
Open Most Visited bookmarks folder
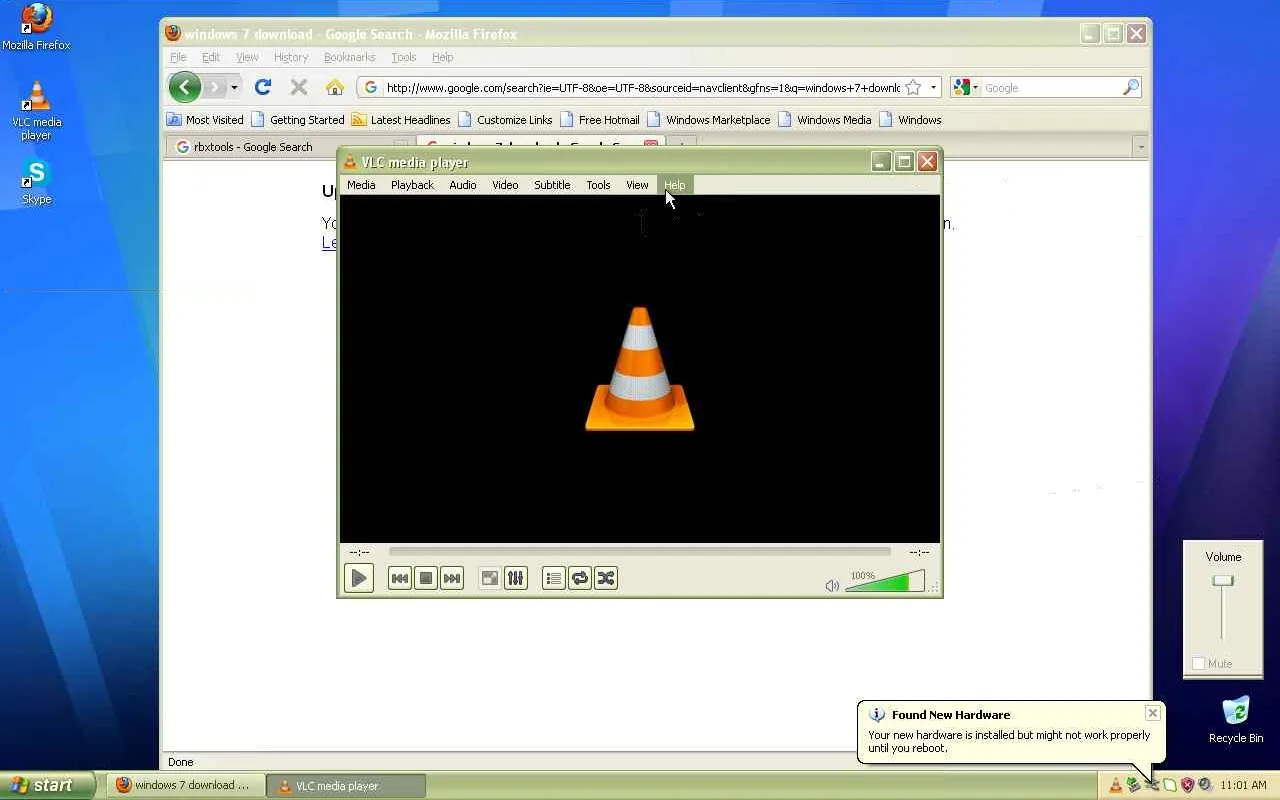coord(205,120)
